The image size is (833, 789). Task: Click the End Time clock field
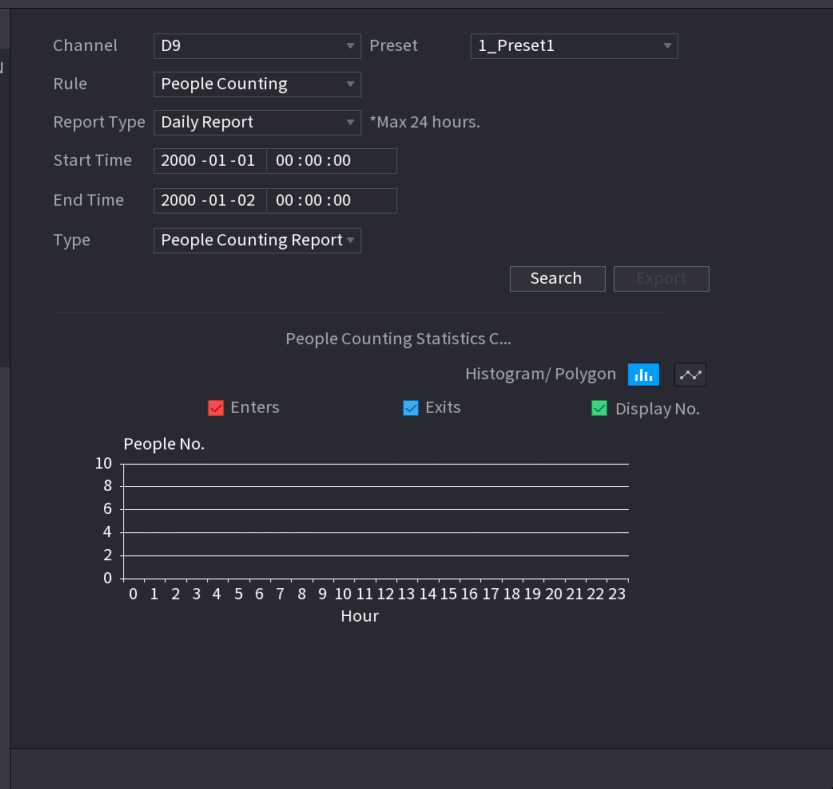(x=313, y=201)
